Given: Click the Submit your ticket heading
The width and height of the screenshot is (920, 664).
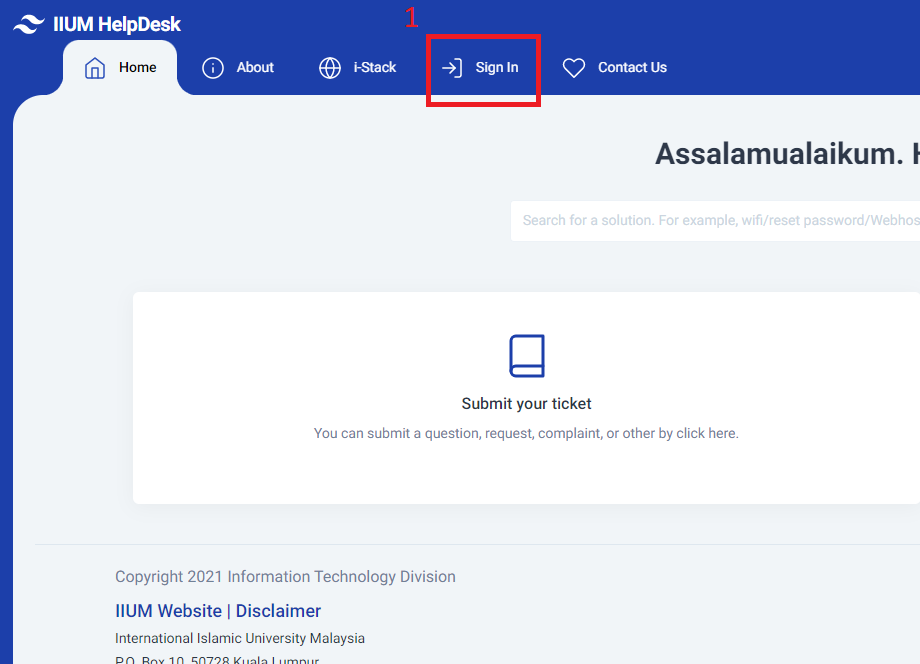Looking at the screenshot, I should coord(527,404).
